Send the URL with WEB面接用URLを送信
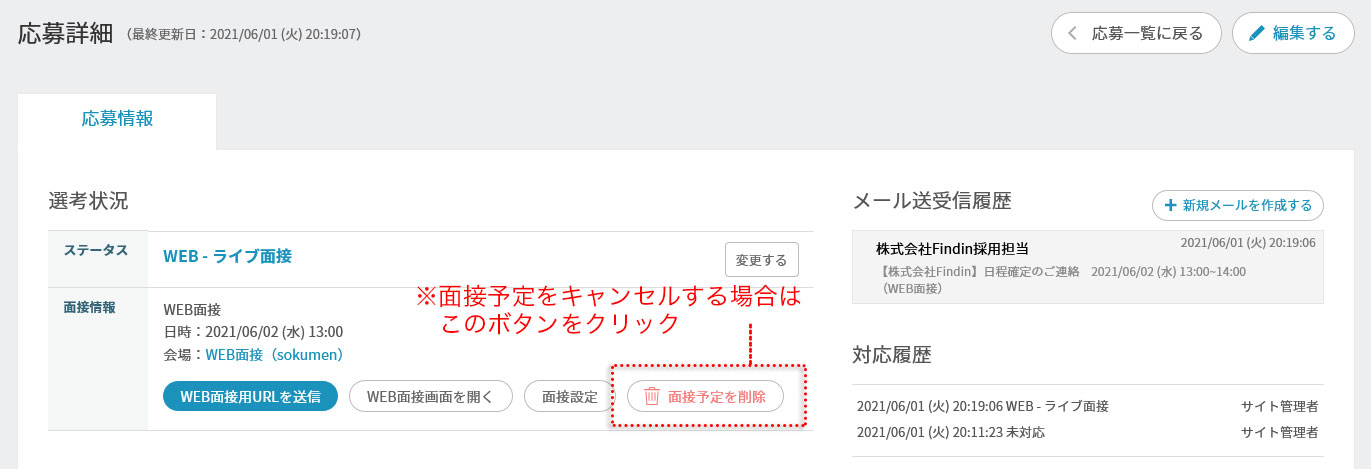 coord(250,396)
